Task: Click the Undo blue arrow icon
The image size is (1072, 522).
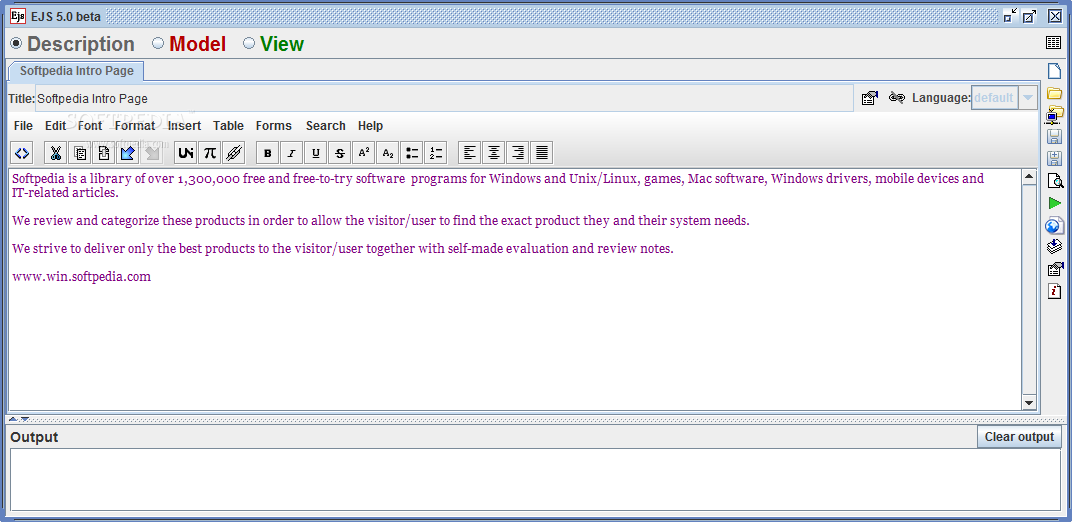Action: [128, 153]
